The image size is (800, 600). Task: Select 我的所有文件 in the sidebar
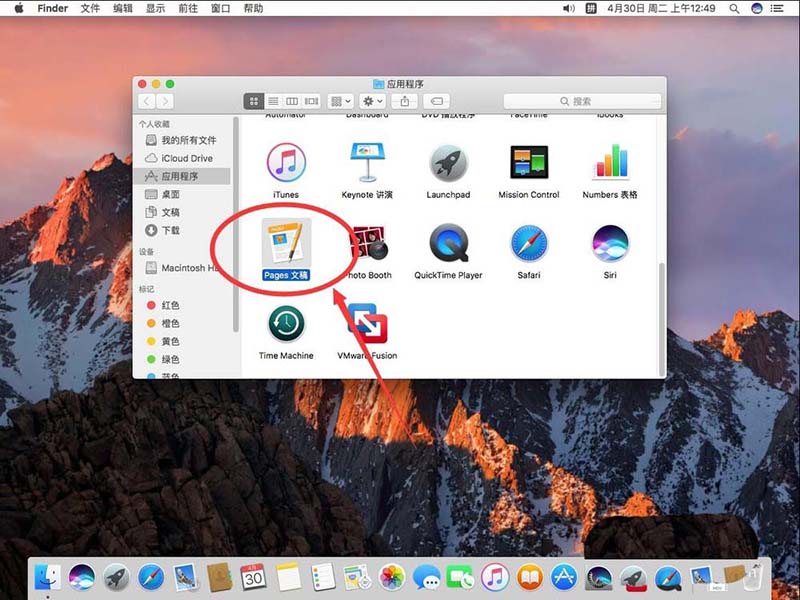(x=182, y=140)
